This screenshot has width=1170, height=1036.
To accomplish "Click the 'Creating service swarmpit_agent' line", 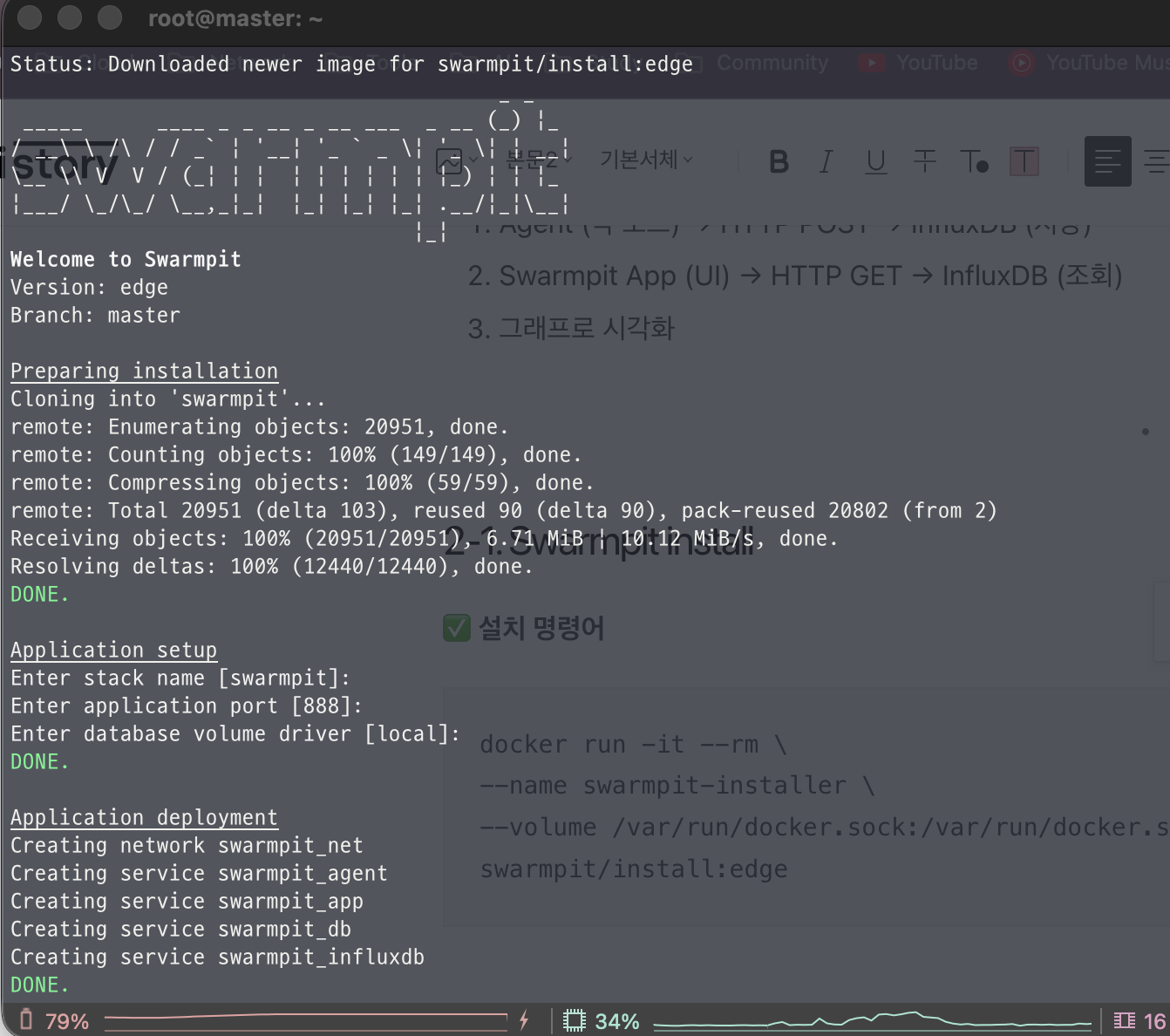I will [x=199, y=874].
